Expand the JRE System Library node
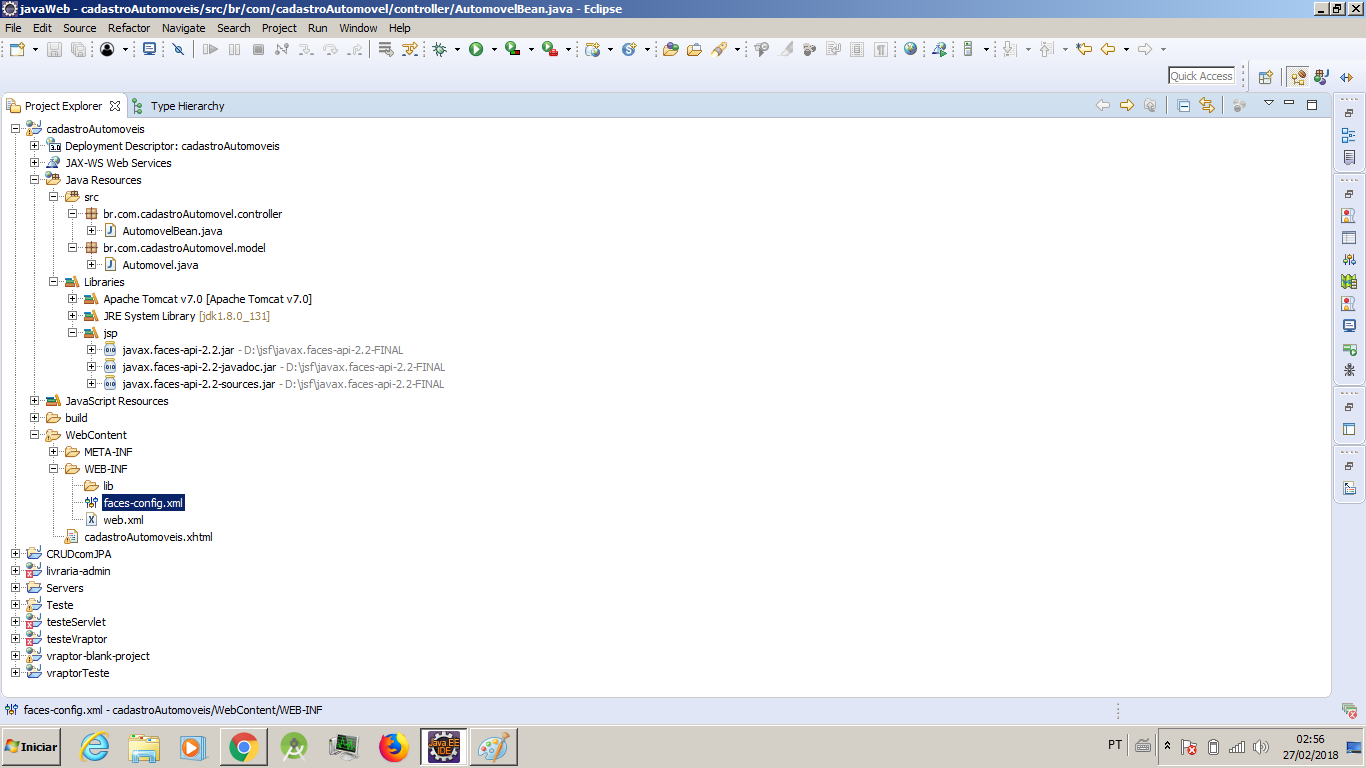Viewport: 1366px width, 768px height. point(73,316)
